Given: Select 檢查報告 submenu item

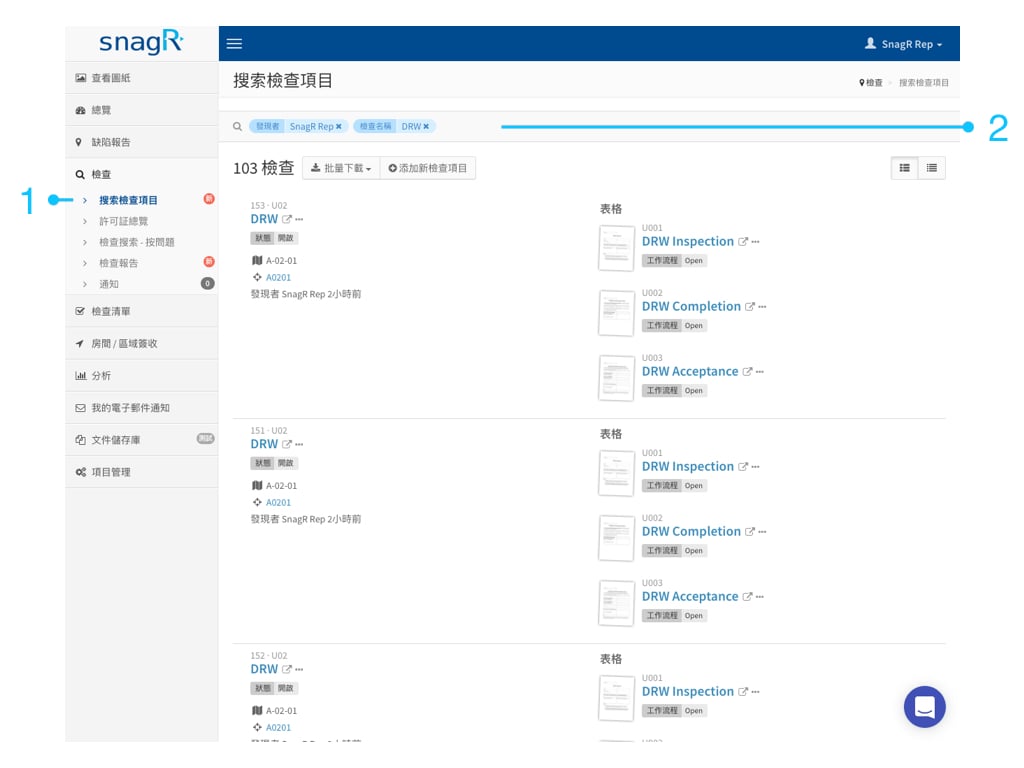Looking at the screenshot, I should point(118,263).
